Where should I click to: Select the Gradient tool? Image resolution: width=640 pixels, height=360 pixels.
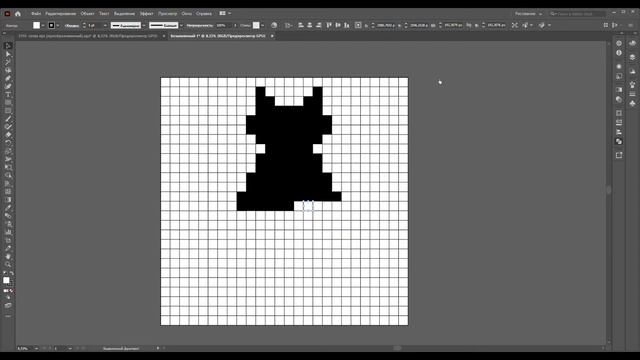point(8,200)
